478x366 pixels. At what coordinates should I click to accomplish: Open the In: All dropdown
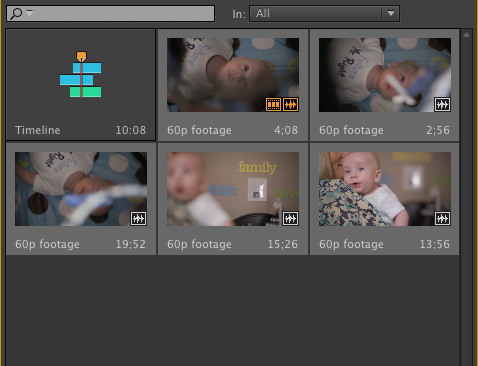324,14
